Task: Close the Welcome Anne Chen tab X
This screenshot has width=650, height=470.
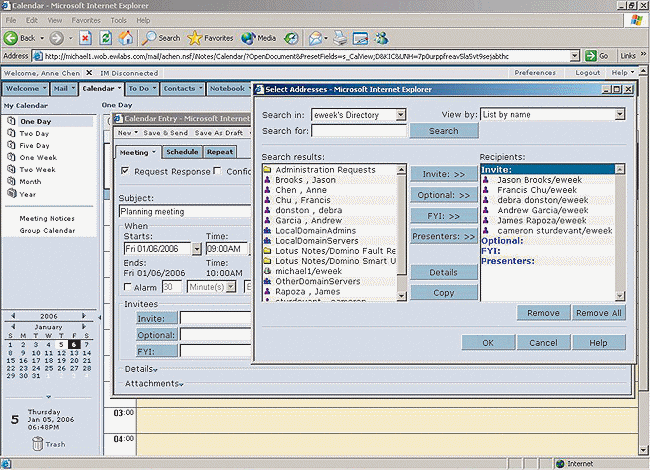Action: tap(89, 73)
